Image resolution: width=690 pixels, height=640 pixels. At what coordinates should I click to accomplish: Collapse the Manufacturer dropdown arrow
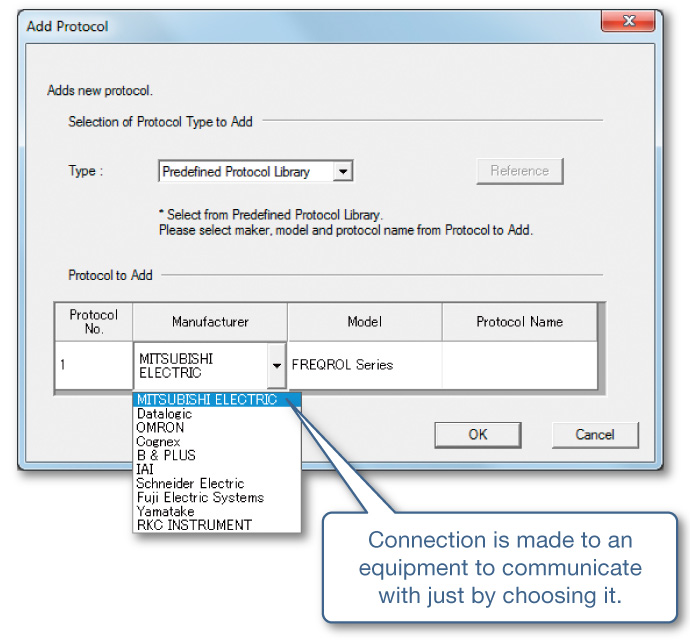(277, 365)
